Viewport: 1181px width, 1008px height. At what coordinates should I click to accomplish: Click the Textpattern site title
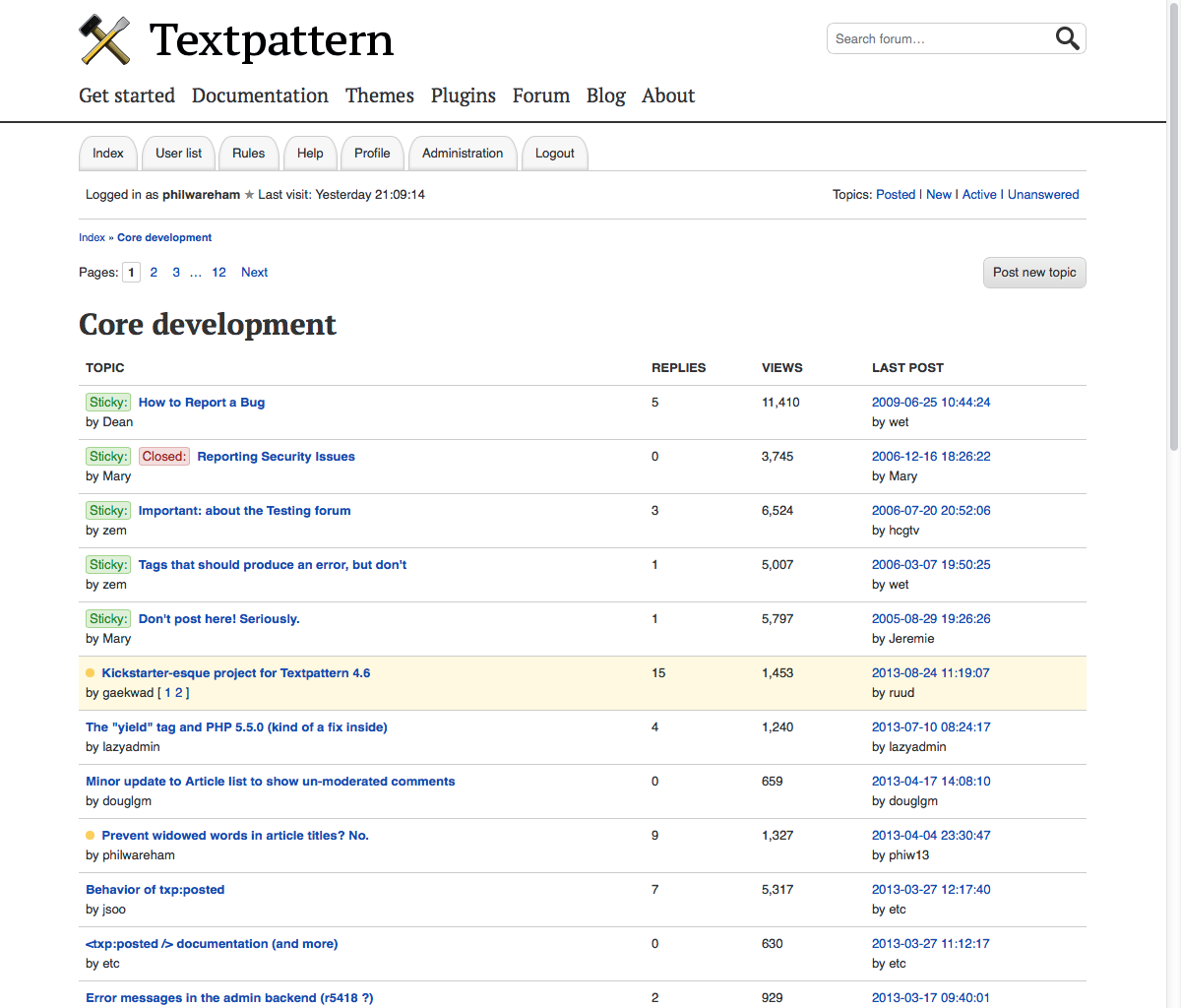point(271,40)
